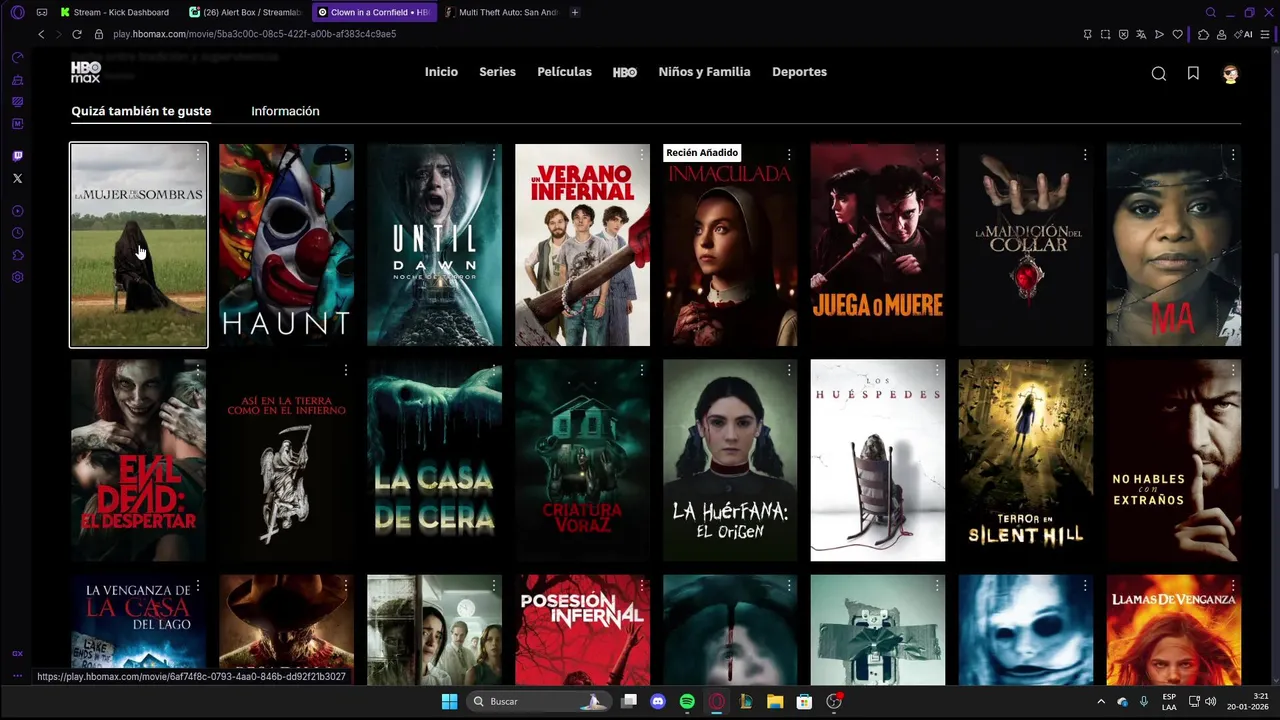Switch to the Información tab

point(285,111)
